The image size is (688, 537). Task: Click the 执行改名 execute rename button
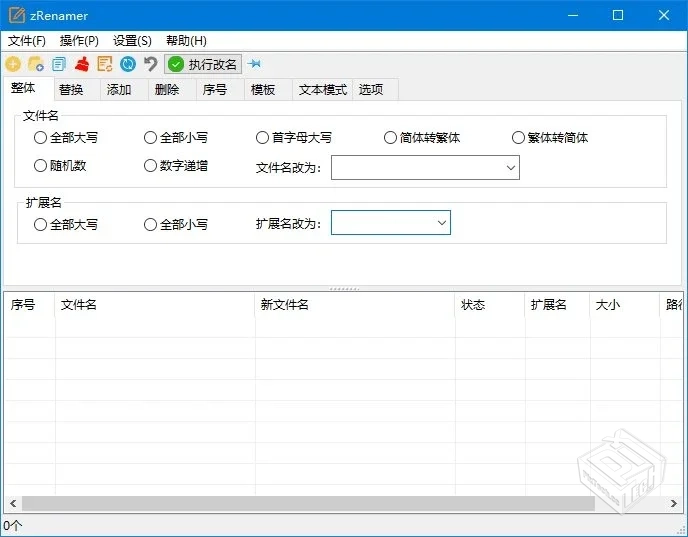(203, 64)
